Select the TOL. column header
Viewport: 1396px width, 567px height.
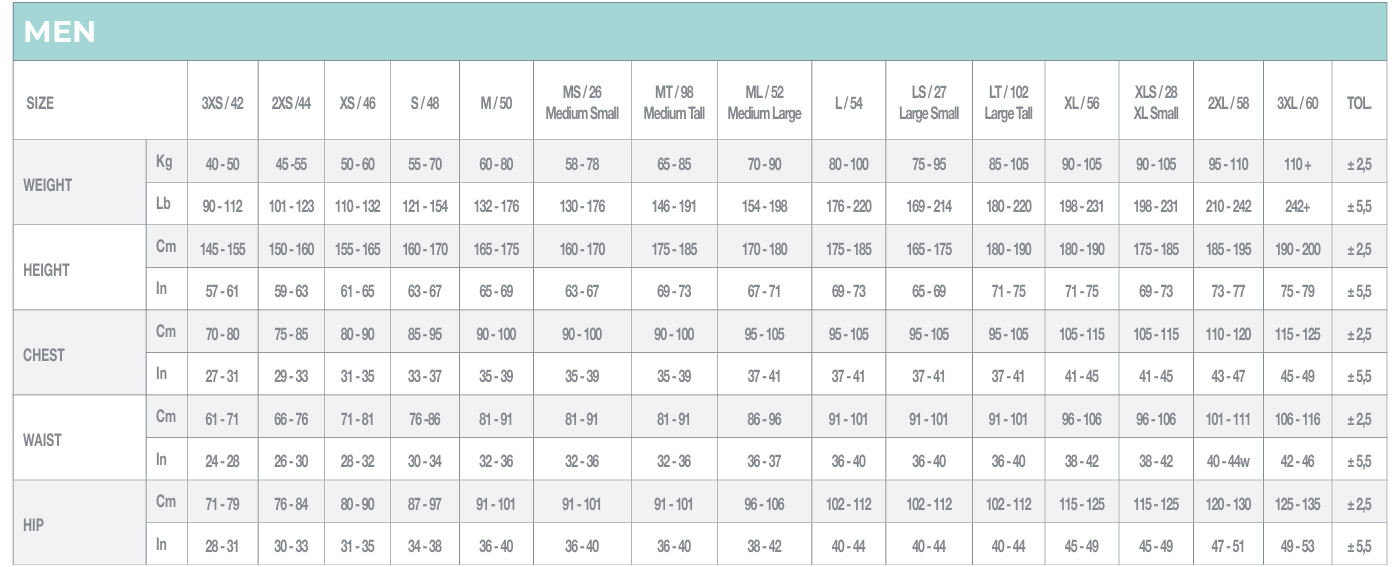[x=1359, y=103]
